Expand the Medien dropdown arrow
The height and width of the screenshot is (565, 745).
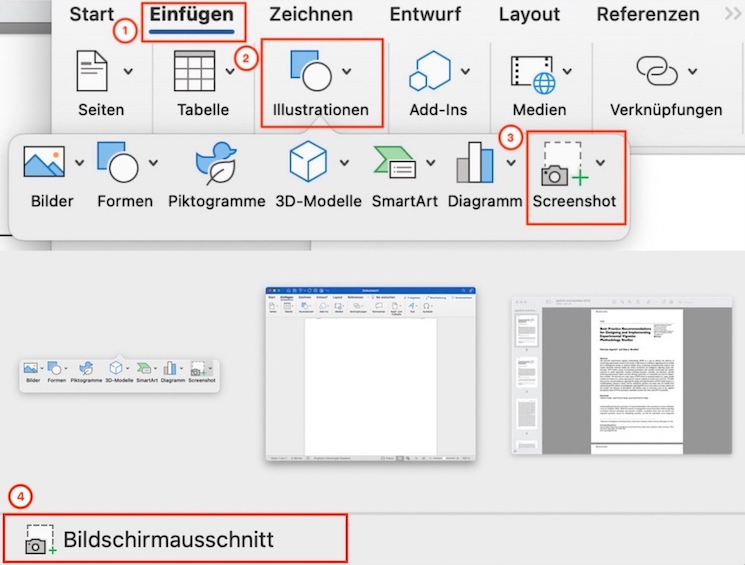pos(567,71)
